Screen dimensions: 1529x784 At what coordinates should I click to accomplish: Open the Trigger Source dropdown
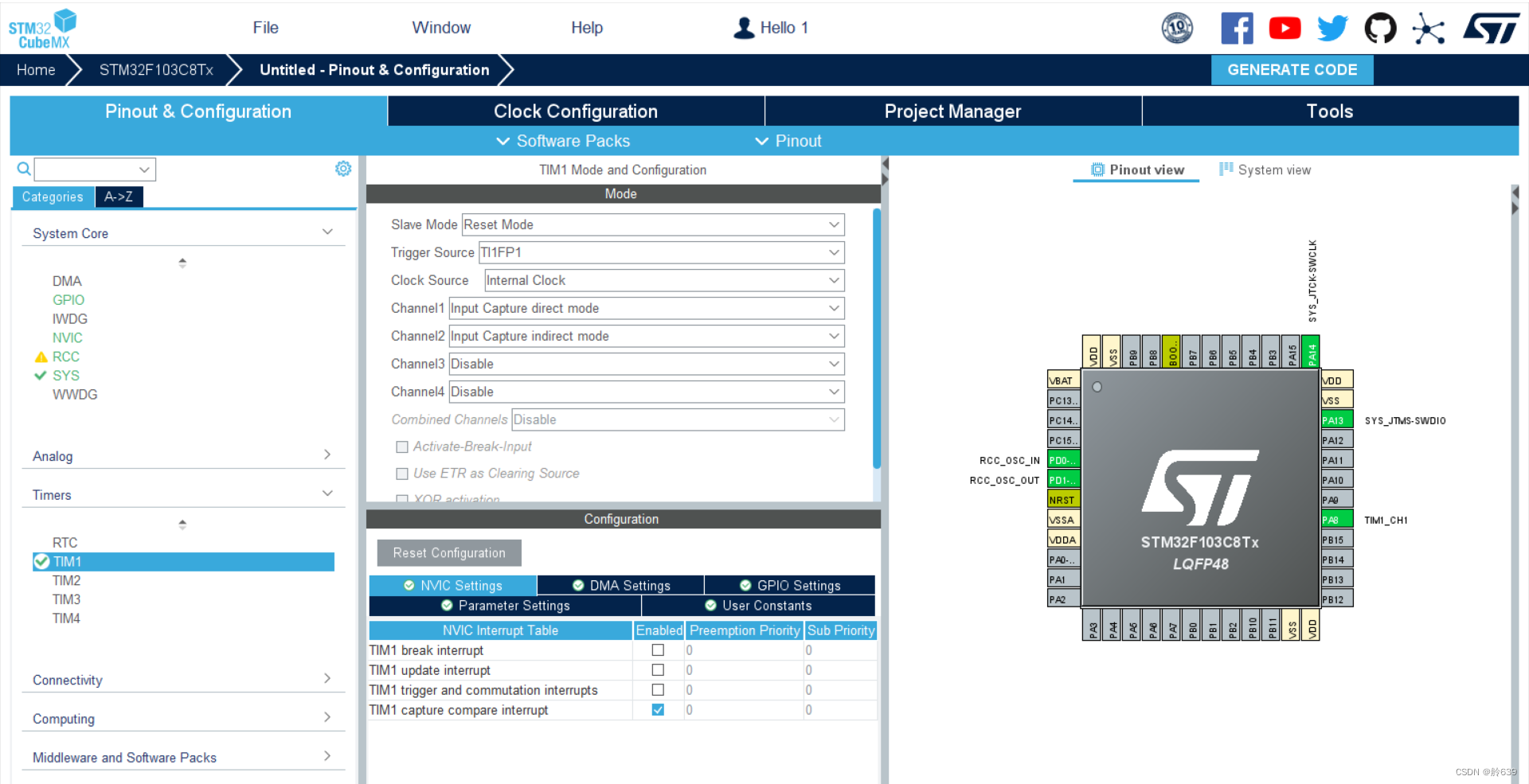661,252
